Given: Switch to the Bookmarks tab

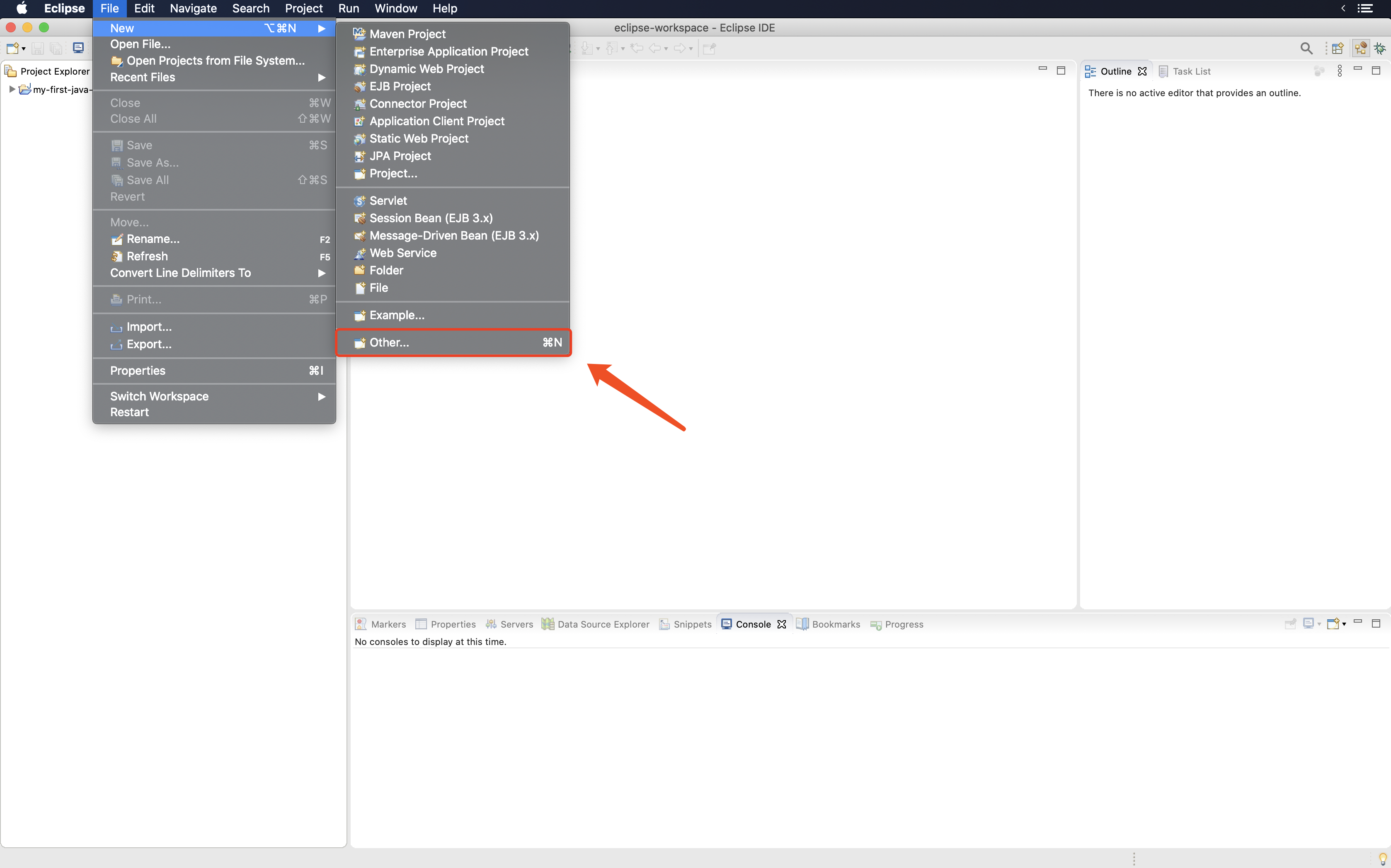Looking at the screenshot, I should (828, 624).
